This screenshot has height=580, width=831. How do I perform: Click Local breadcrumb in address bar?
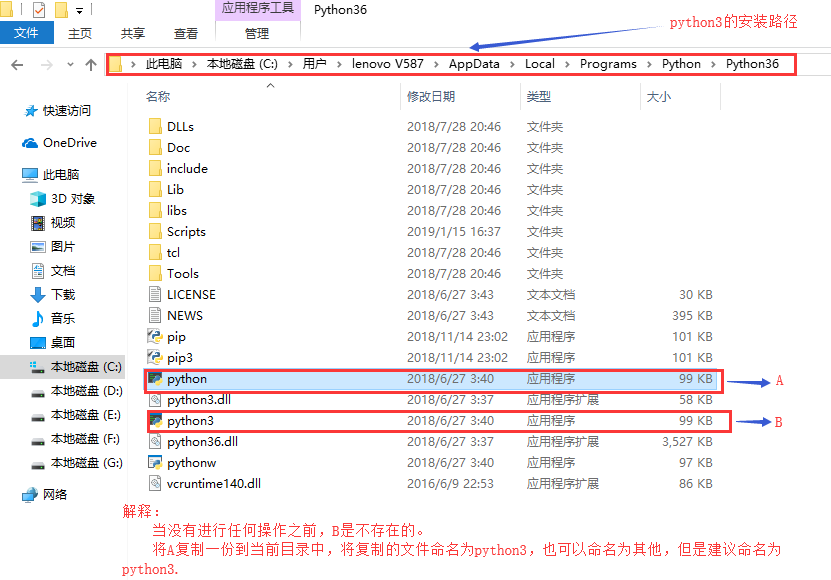tap(540, 64)
